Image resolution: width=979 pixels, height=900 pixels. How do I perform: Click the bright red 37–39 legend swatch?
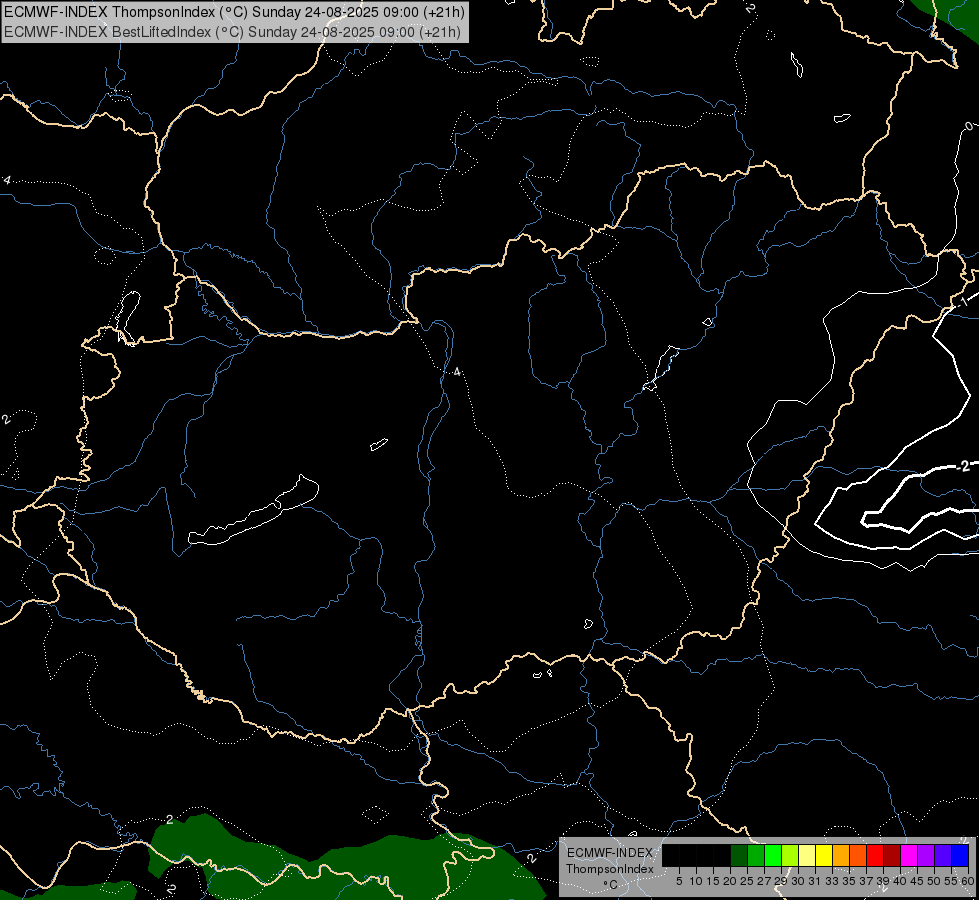(x=875, y=855)
